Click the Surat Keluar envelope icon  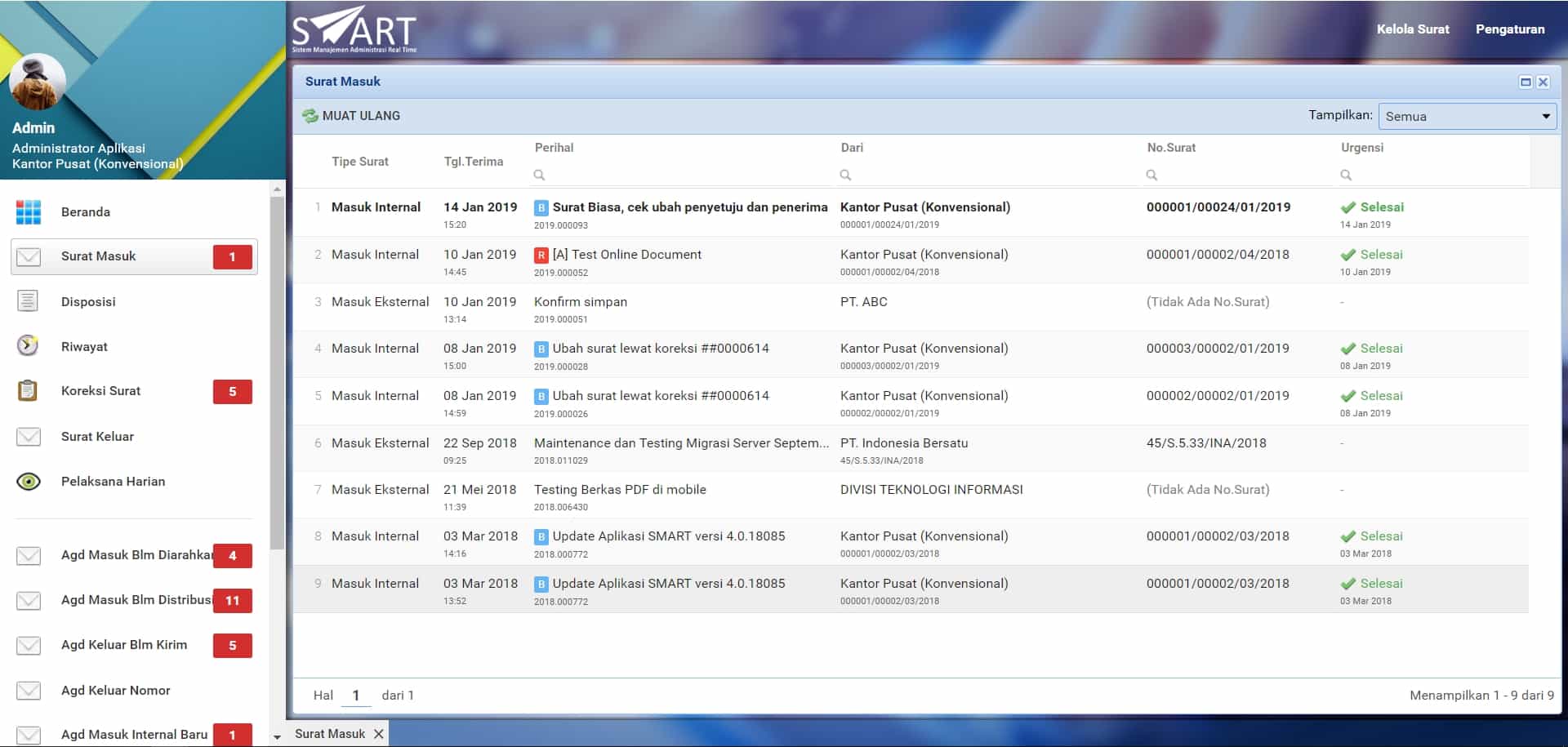tap(29, 437)
